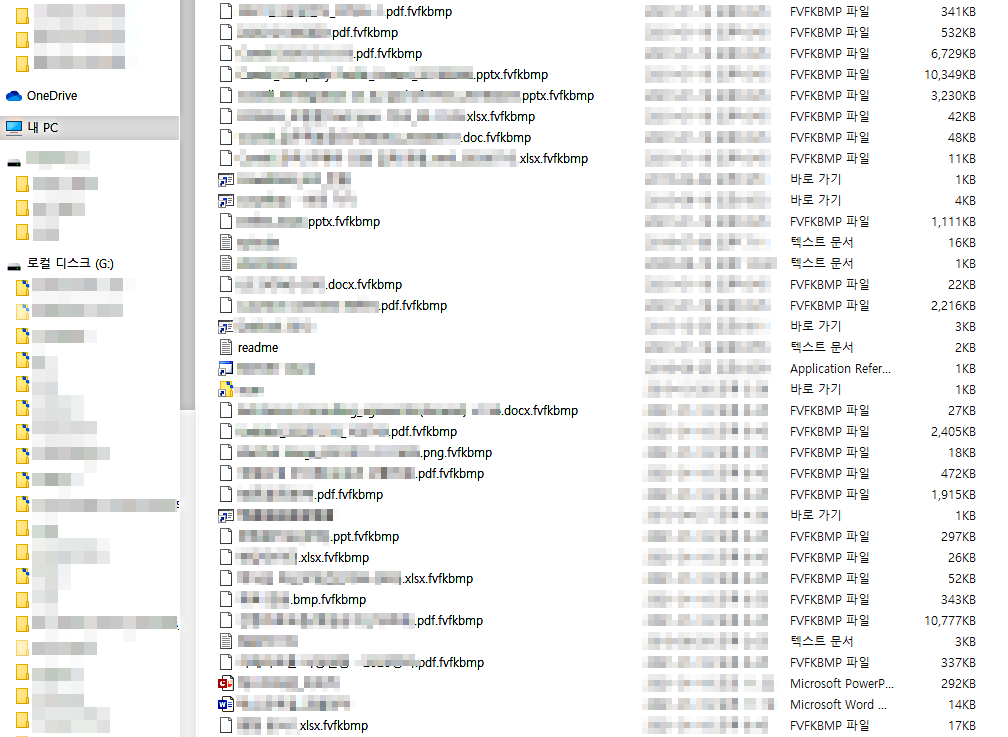The width and height of the screenshot is (1008, 737).
Task: Click the blank file icon of 341KB pdf.fvfkbmp
Action: coord(226,11)
